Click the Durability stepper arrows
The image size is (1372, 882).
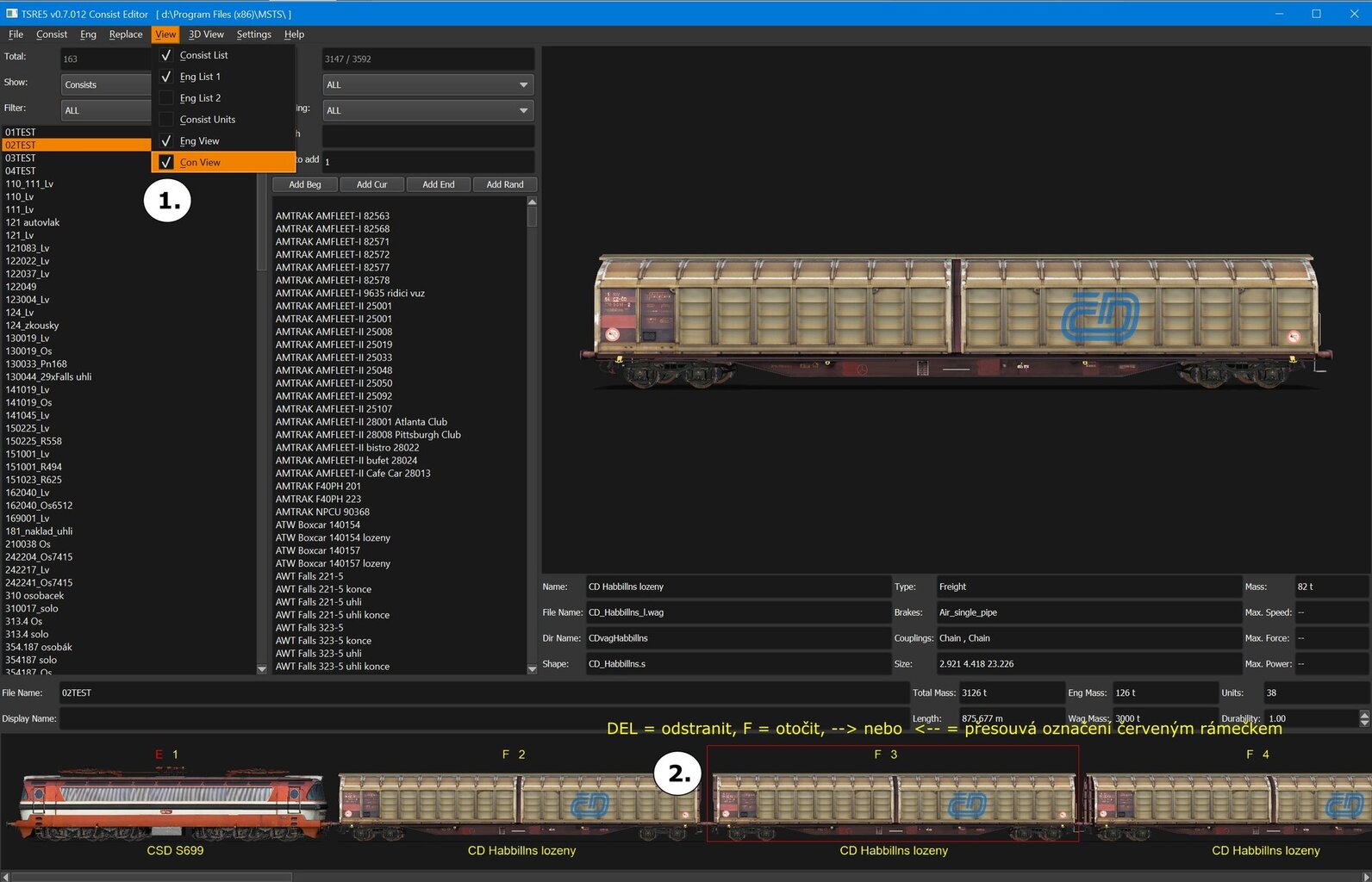[1363, 718]
